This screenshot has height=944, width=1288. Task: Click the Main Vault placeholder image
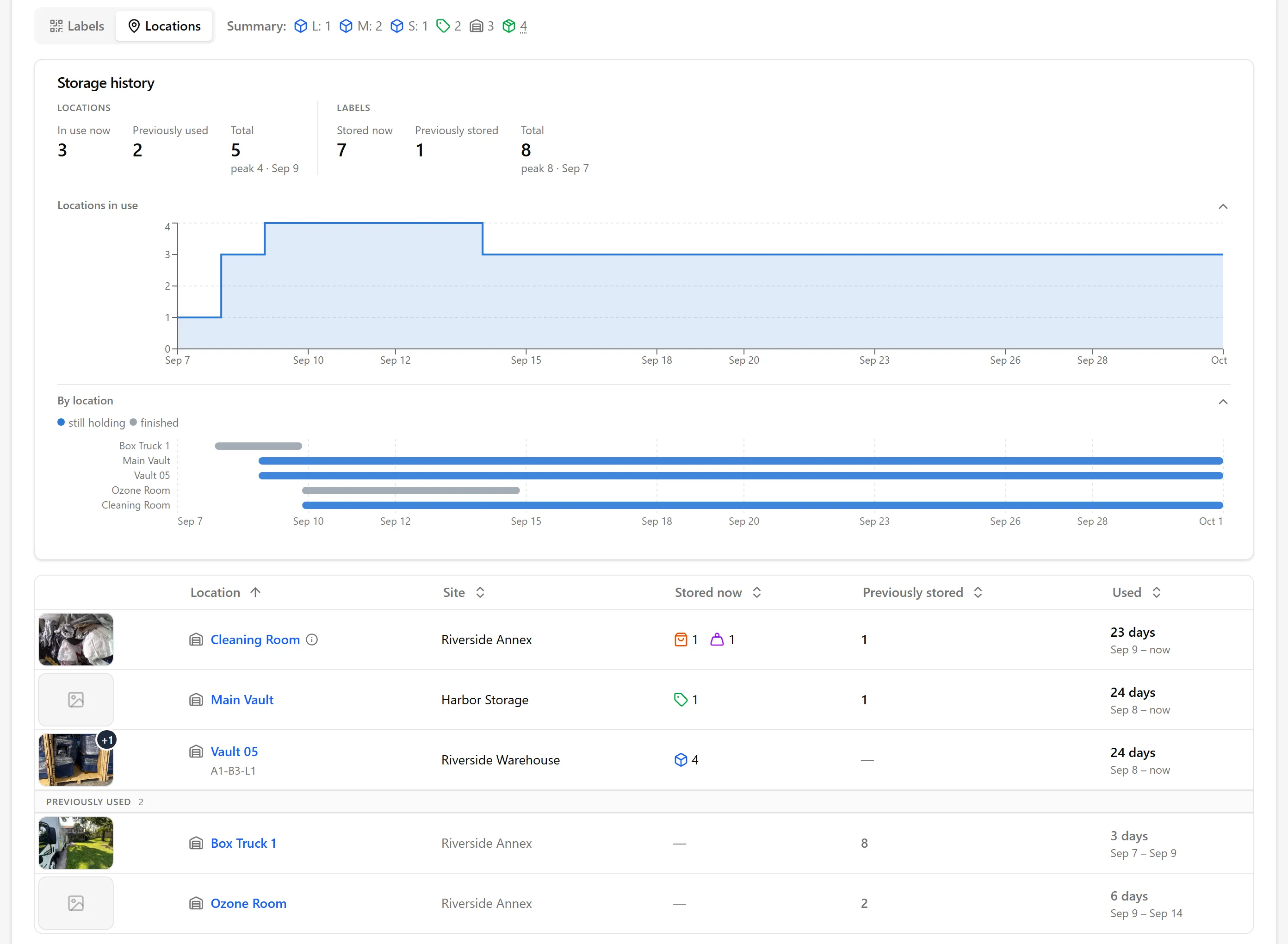point(76,699)
